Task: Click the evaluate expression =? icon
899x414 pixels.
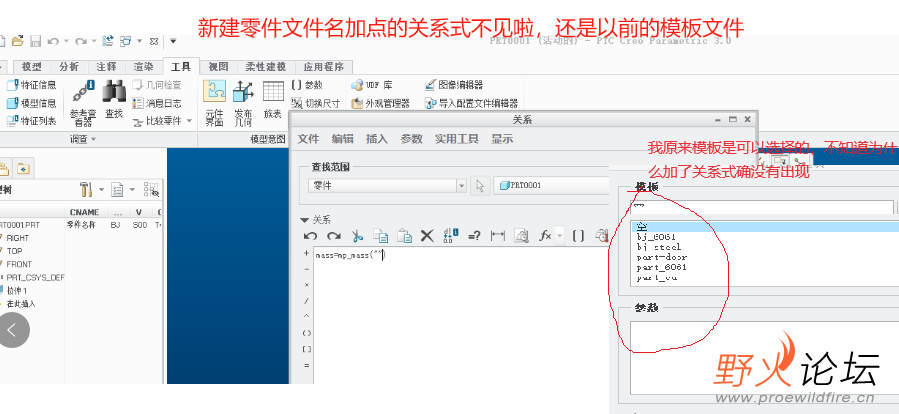Action: pyautogui.click(x=474, y=236)
